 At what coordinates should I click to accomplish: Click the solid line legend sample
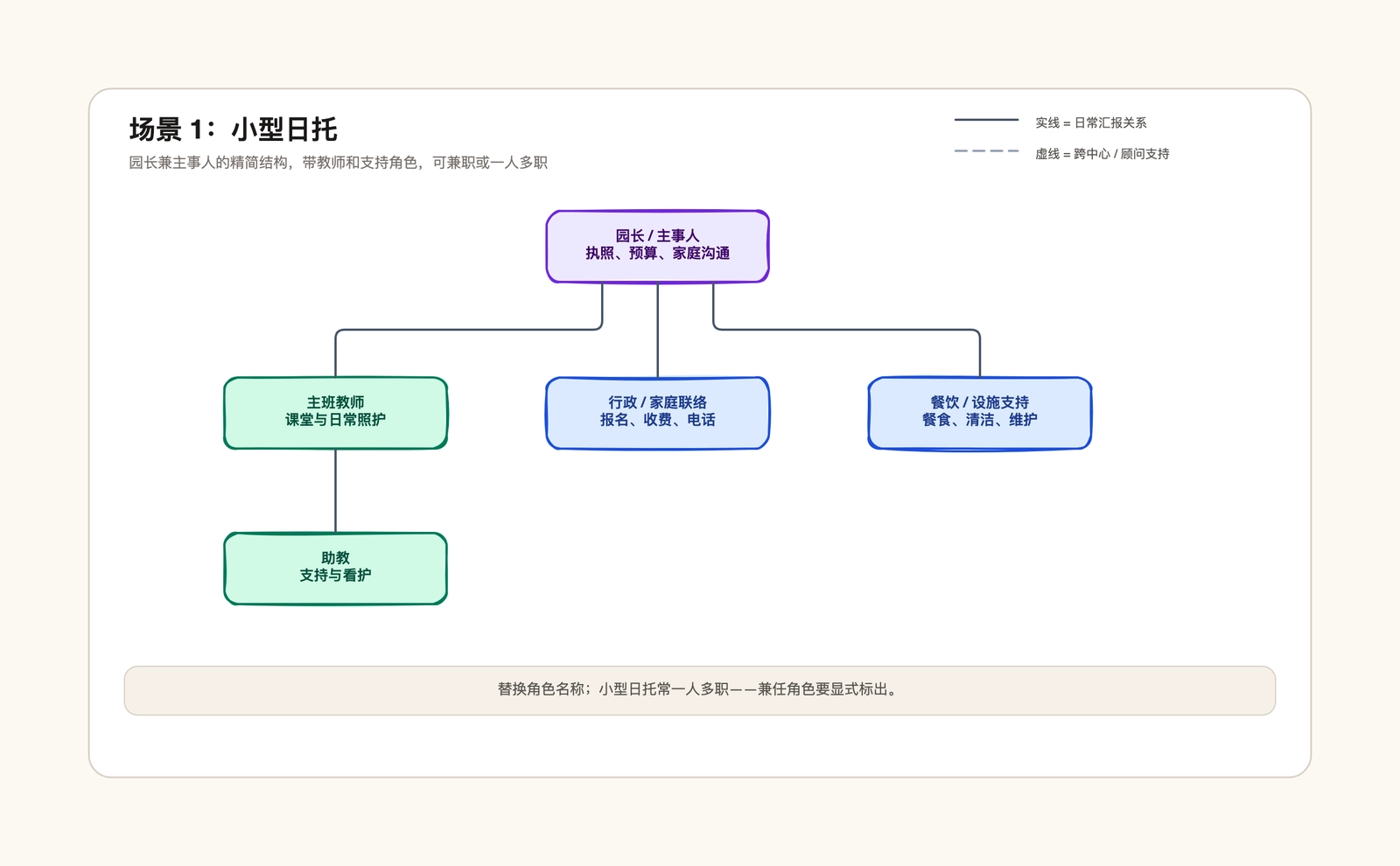tap(987, 120)
